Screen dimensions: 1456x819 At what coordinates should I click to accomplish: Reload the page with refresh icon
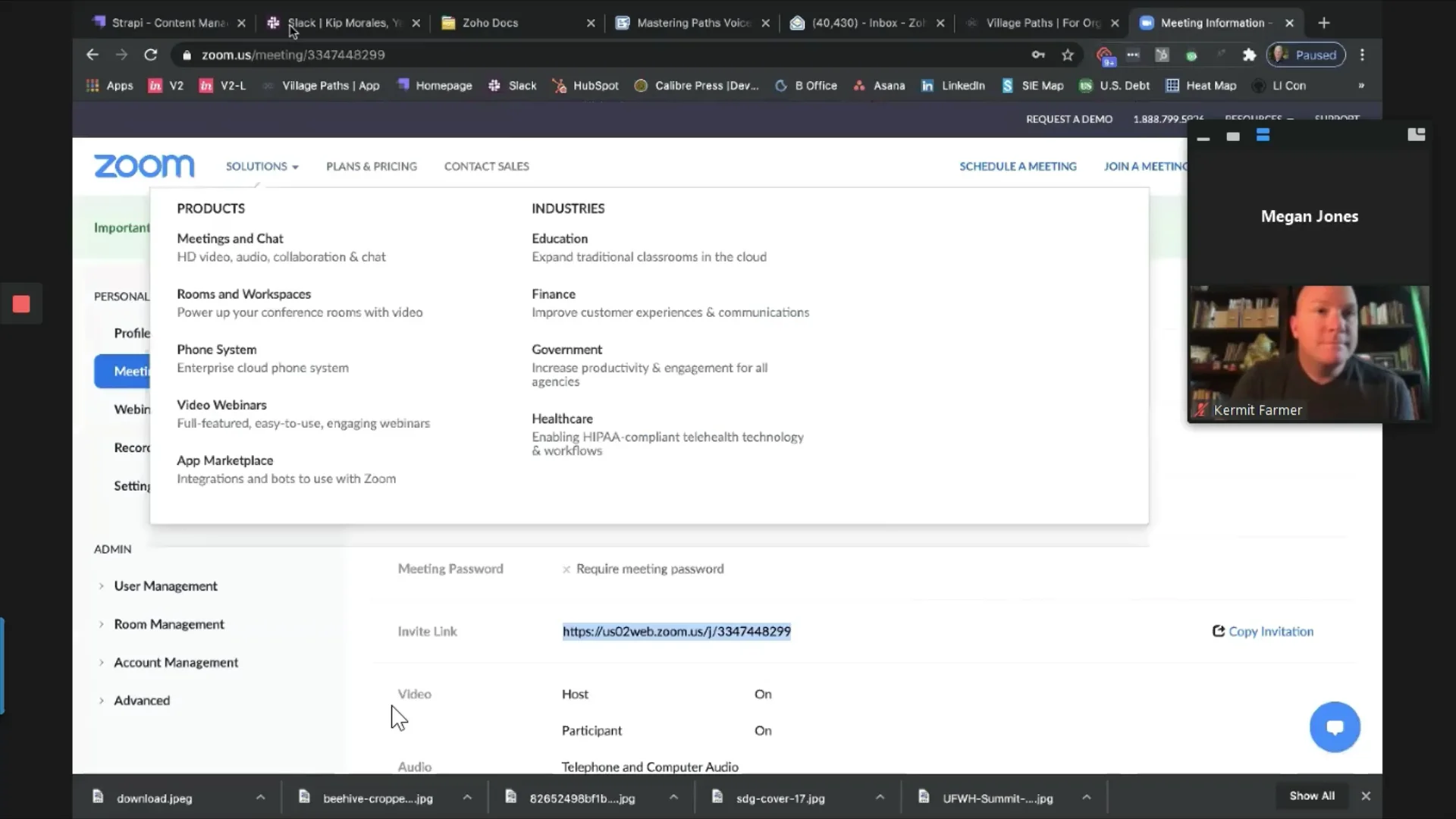point(150,55)
